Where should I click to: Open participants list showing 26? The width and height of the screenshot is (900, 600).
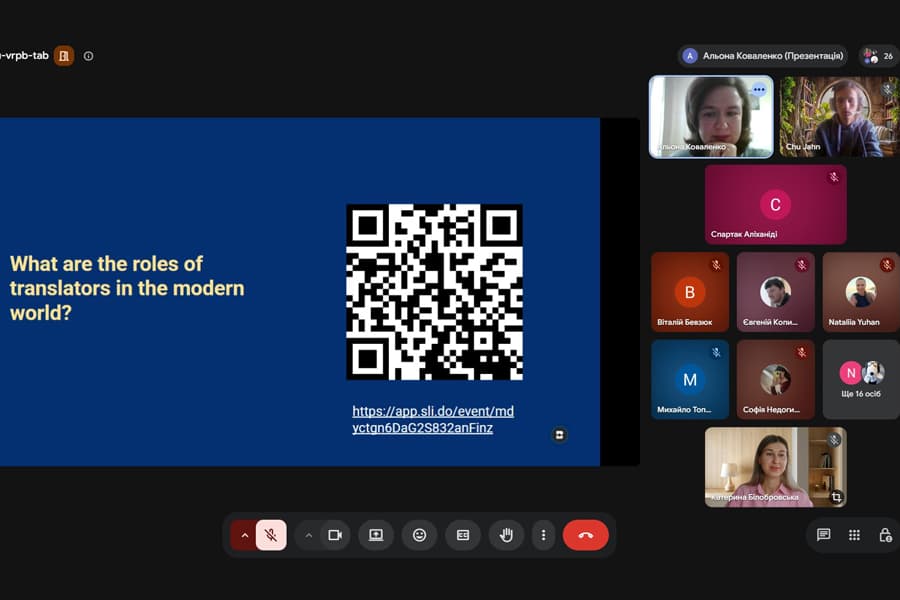879,56
